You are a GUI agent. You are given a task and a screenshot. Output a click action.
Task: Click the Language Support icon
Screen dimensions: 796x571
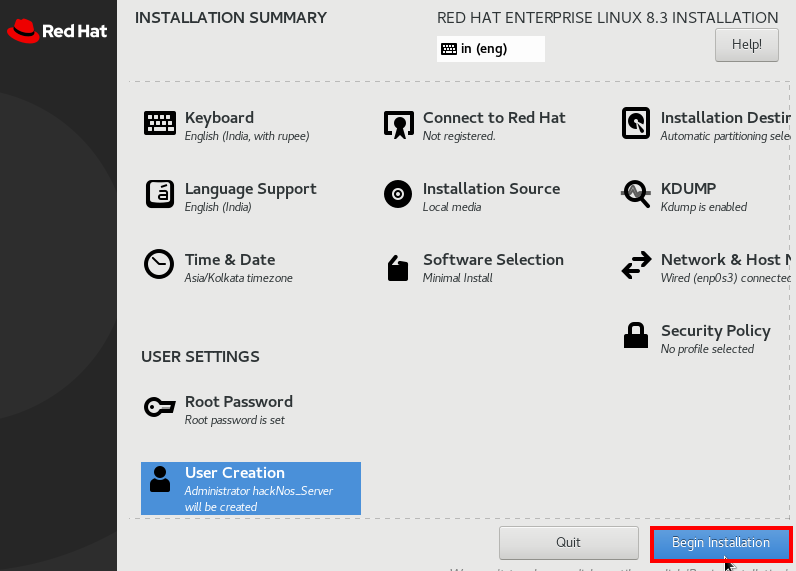click(x=160, y=194)
